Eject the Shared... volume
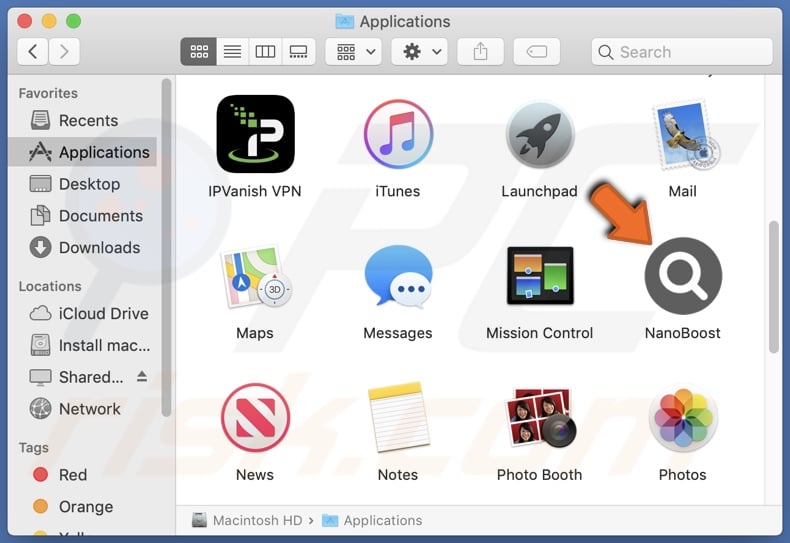The height and width of the screenshot is (543, 790). (x=142, y=376)
